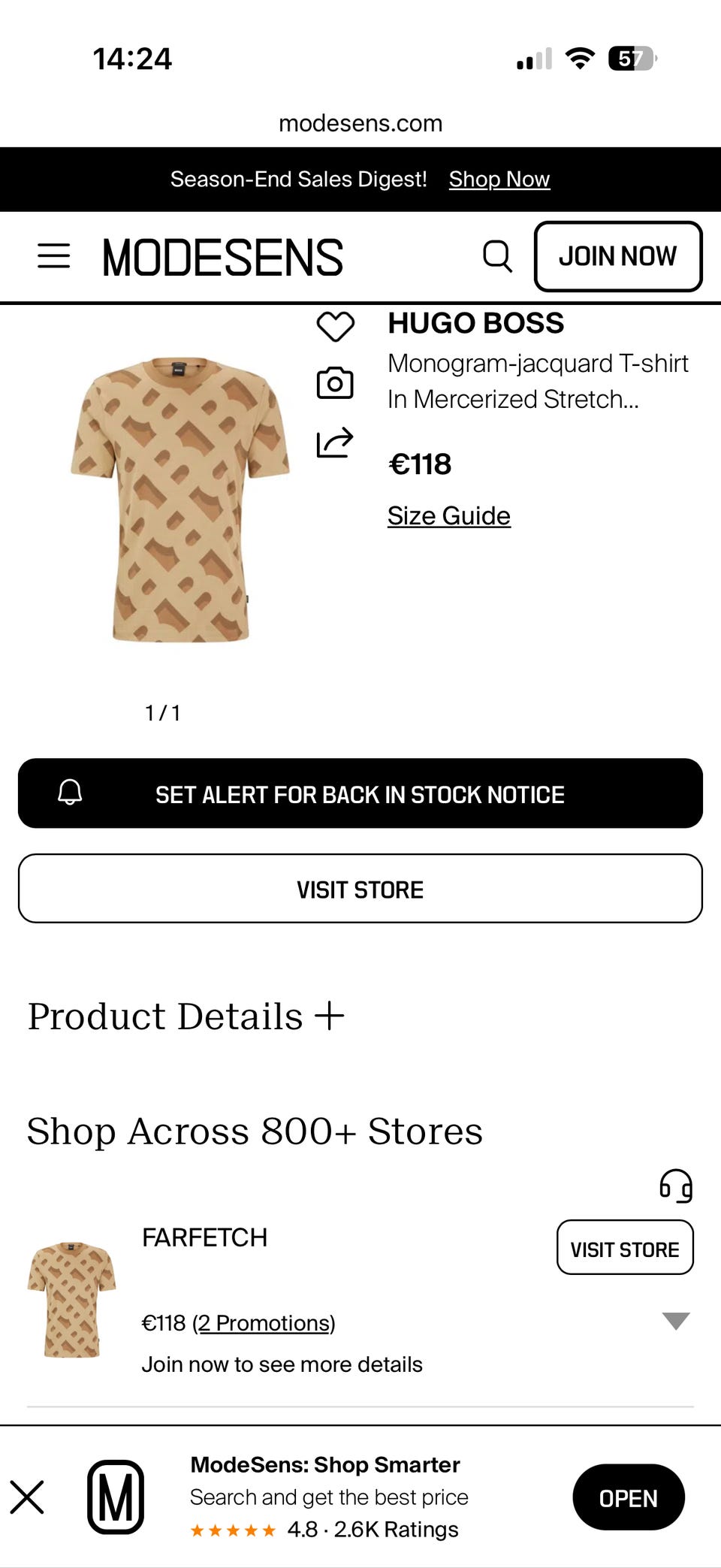Expand the Product Details section
This screenshot has height=1568, width=721.
click(x=329, y=1017)
